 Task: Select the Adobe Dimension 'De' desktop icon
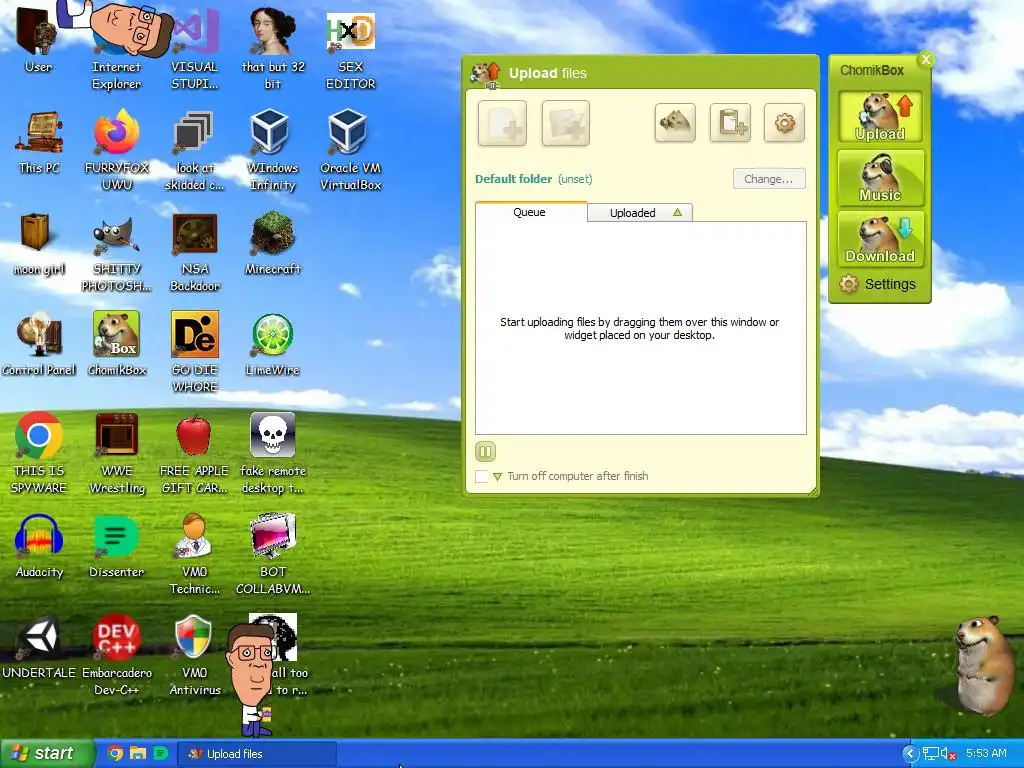(194, 353)
